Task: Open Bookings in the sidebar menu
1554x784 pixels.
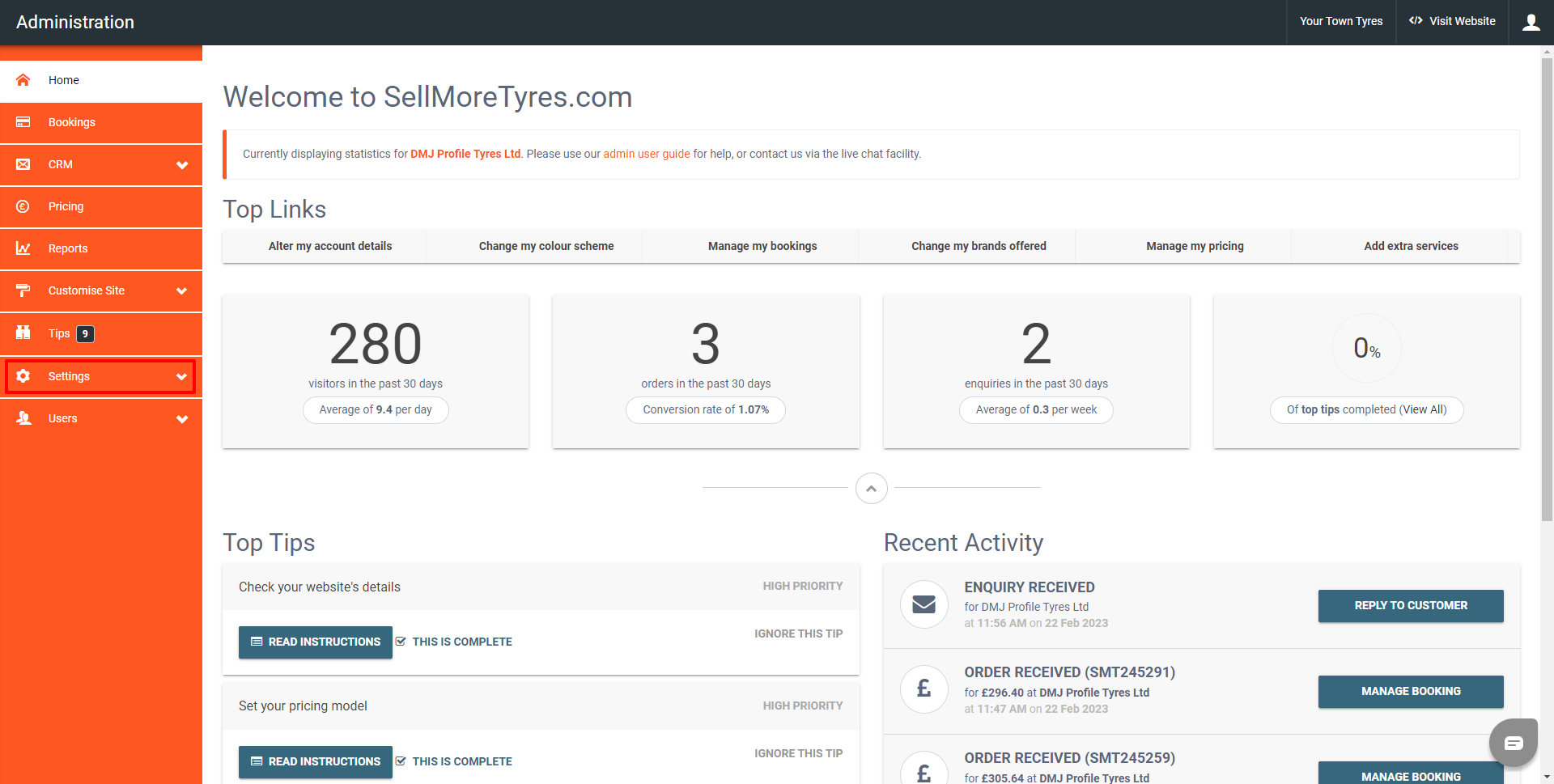Action: 101,122
